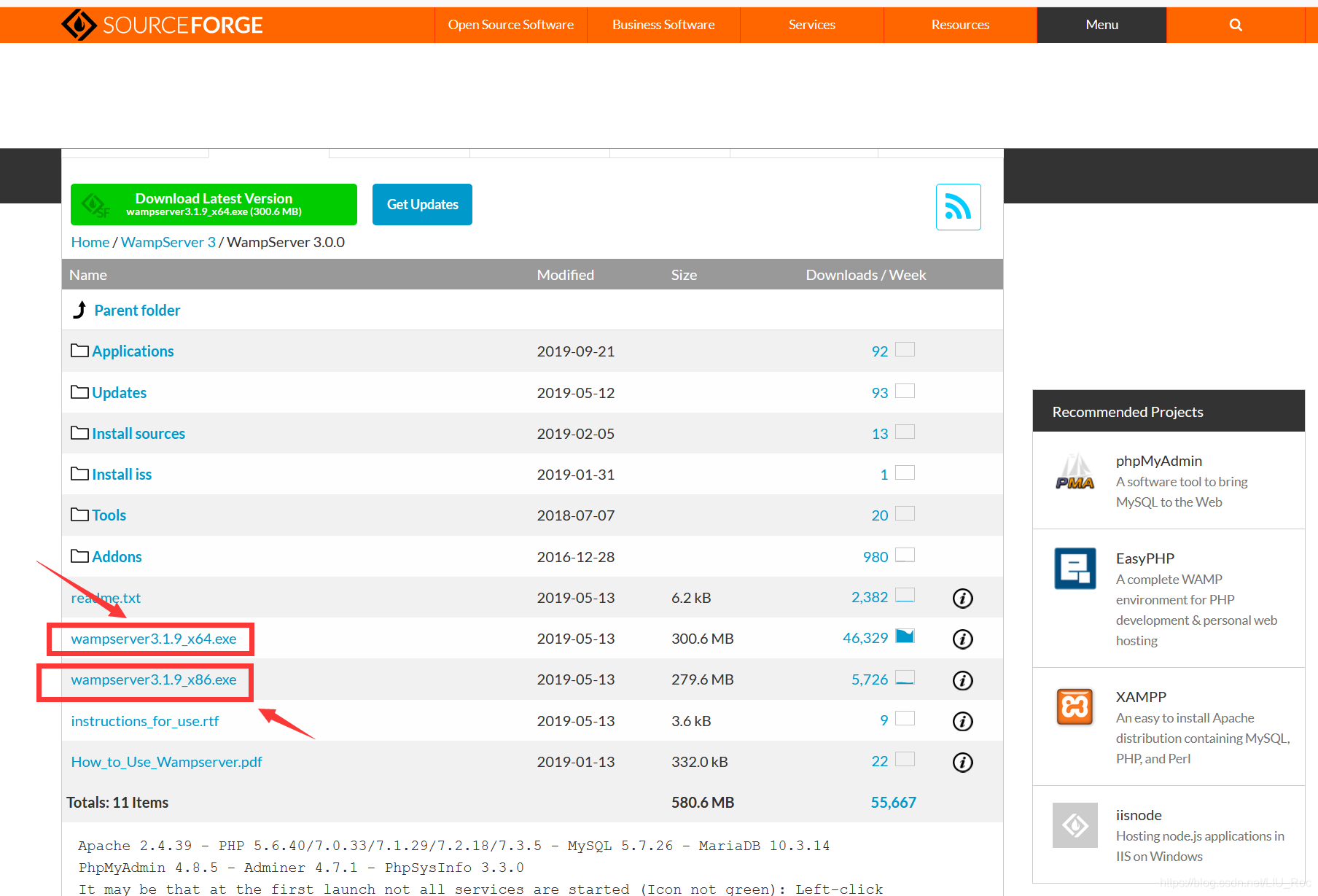The image size is (1318, 896).
Task: Open the Business Software menu
Action: 663,25
